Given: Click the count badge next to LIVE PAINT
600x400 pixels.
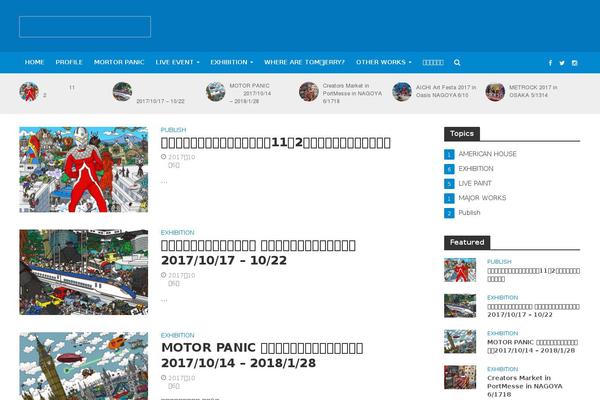Looking at the screenshot, I should point(449,184).
